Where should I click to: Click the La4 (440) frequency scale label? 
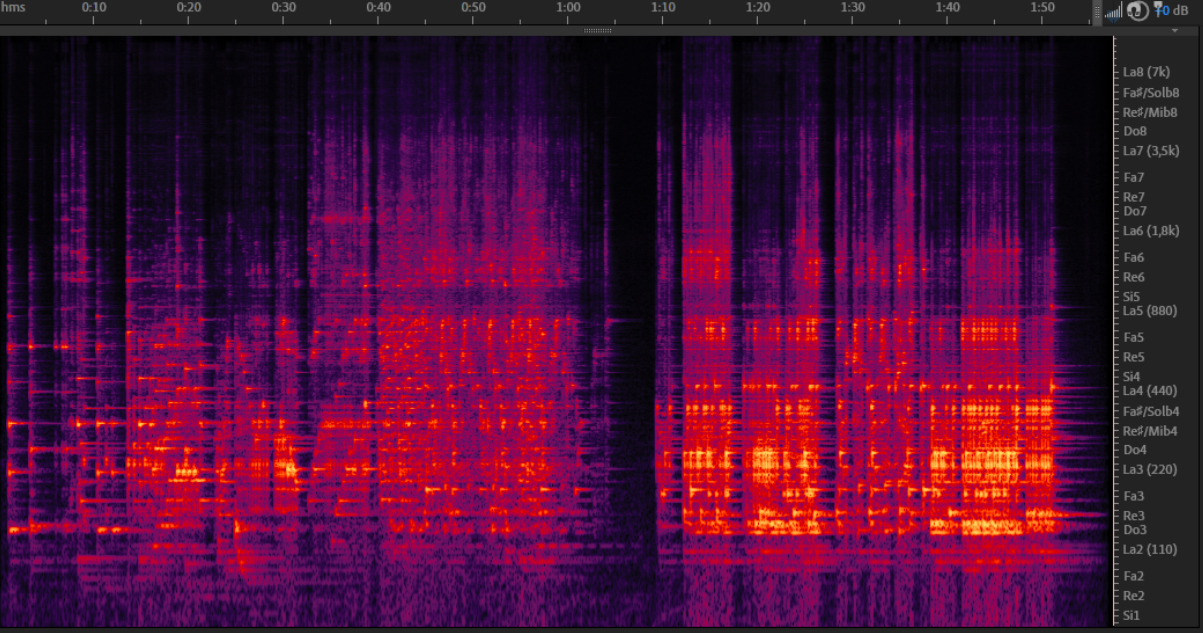(1150, 391)
